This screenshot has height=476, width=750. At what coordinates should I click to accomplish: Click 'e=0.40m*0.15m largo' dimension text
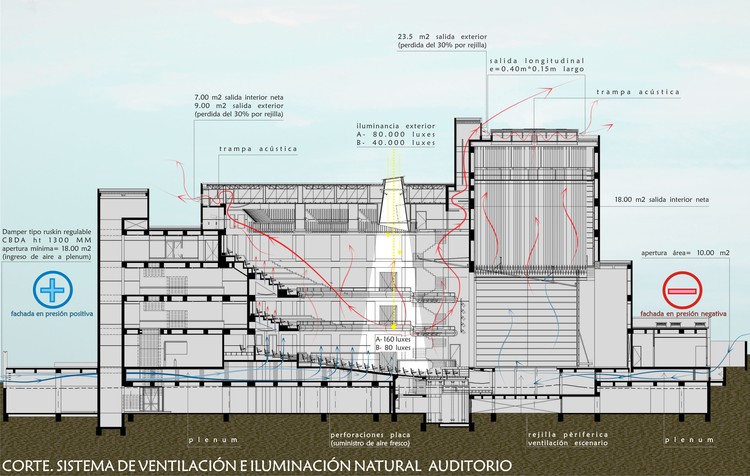click(x=537, y=69)
